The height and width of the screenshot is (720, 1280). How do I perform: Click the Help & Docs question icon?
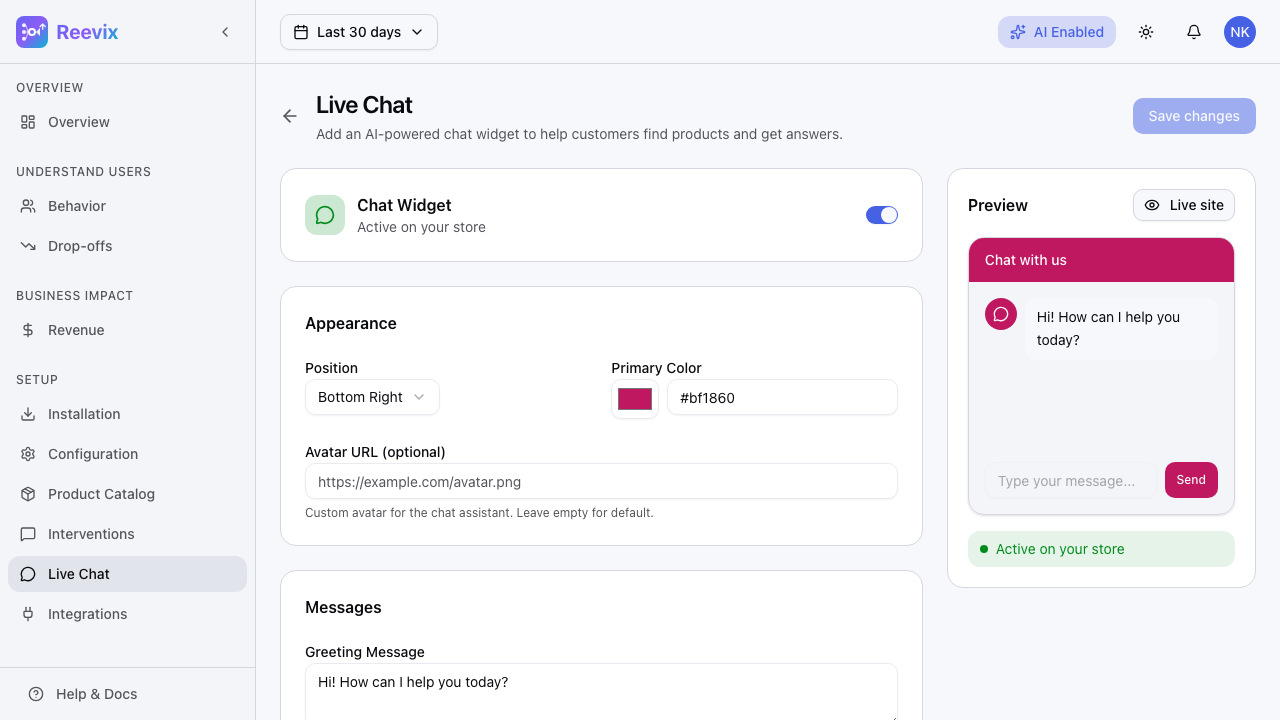(36, 694)
